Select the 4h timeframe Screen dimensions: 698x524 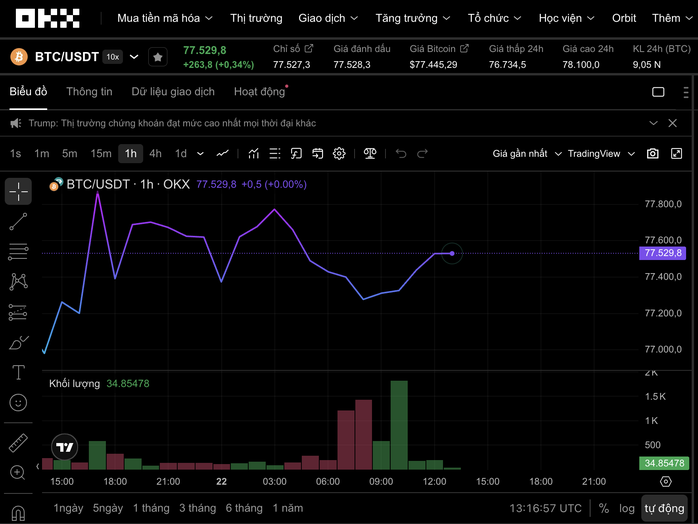(x=155, y=154)
